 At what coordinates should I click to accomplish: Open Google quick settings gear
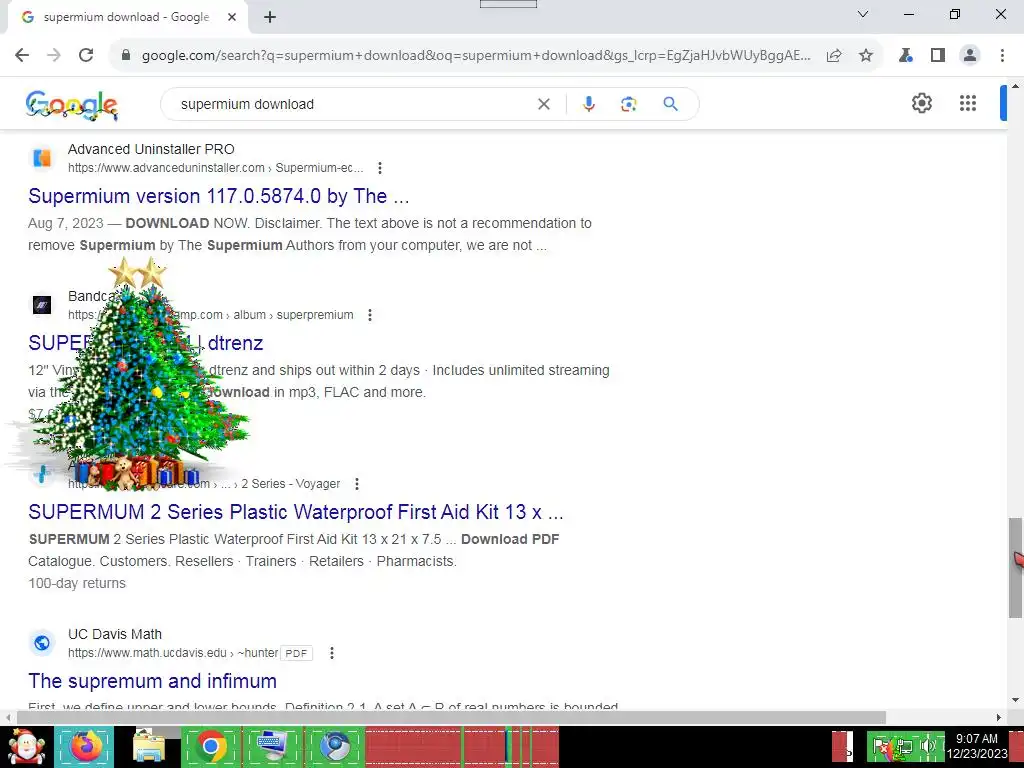pos(921,103)
